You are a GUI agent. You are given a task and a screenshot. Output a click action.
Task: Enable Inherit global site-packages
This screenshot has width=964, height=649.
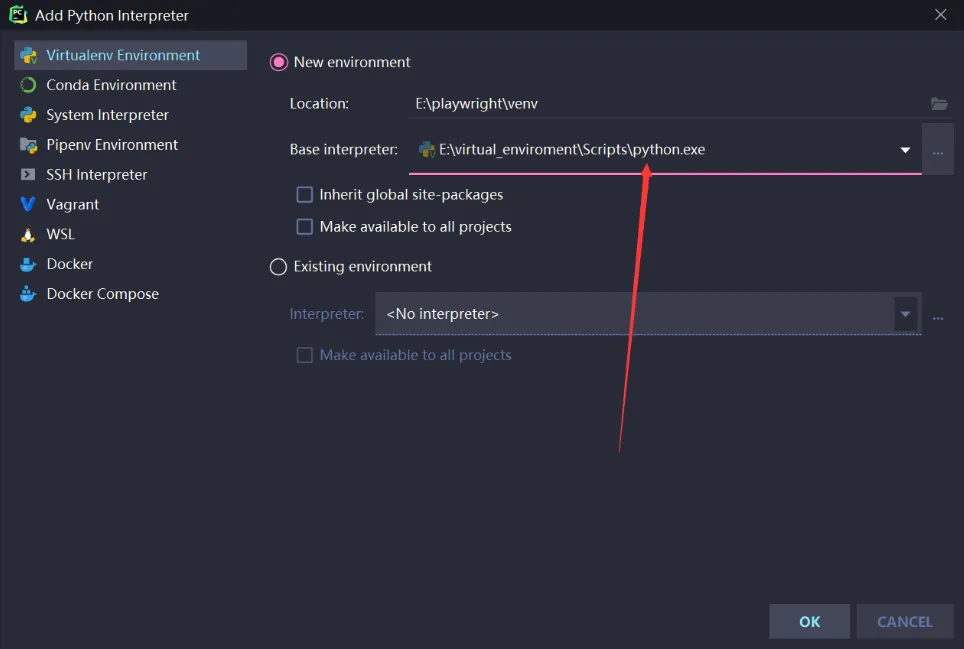[305, 195]
